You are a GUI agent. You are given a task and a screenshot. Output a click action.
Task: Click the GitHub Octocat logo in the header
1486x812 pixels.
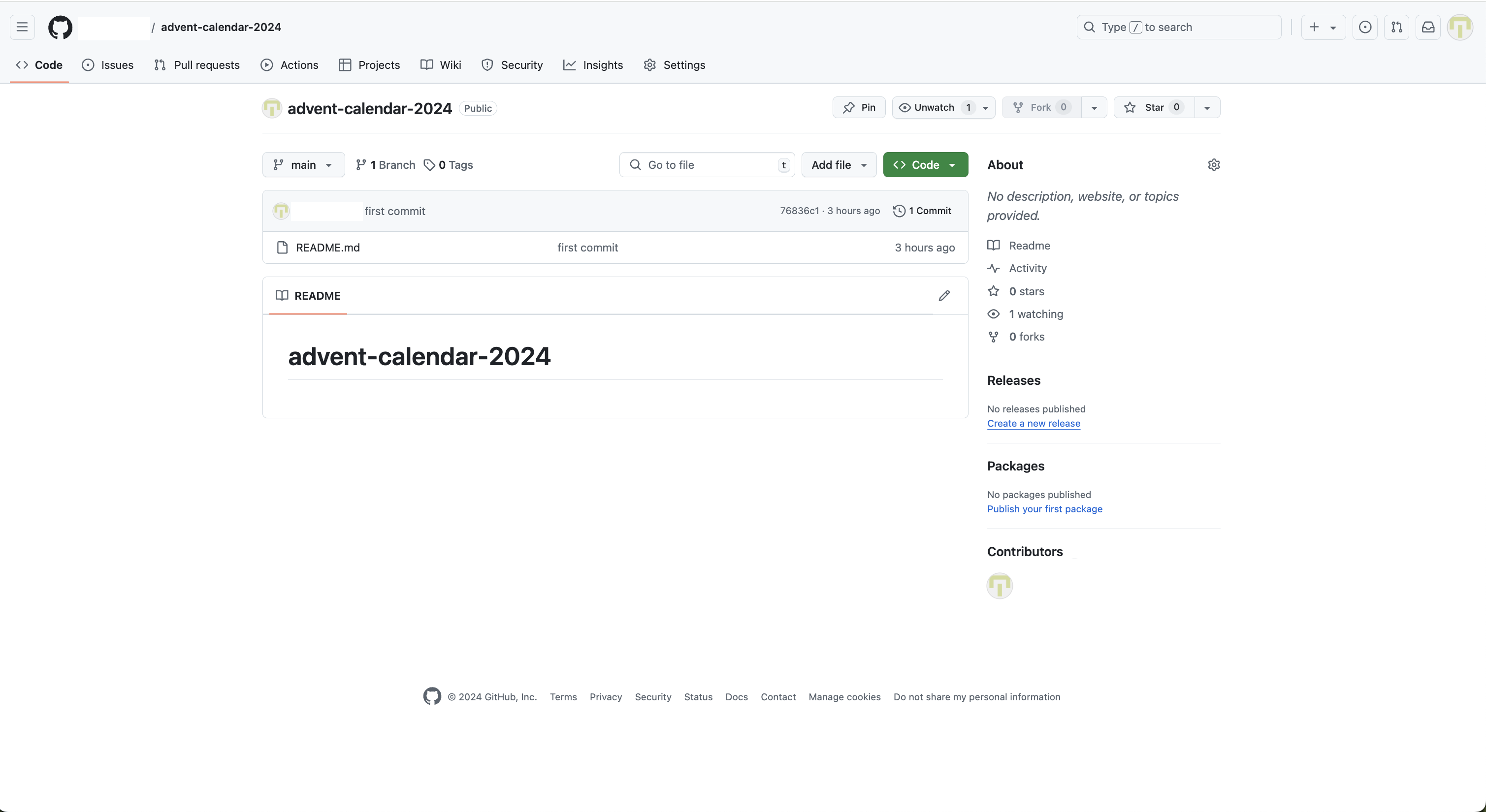coord(60,27)
